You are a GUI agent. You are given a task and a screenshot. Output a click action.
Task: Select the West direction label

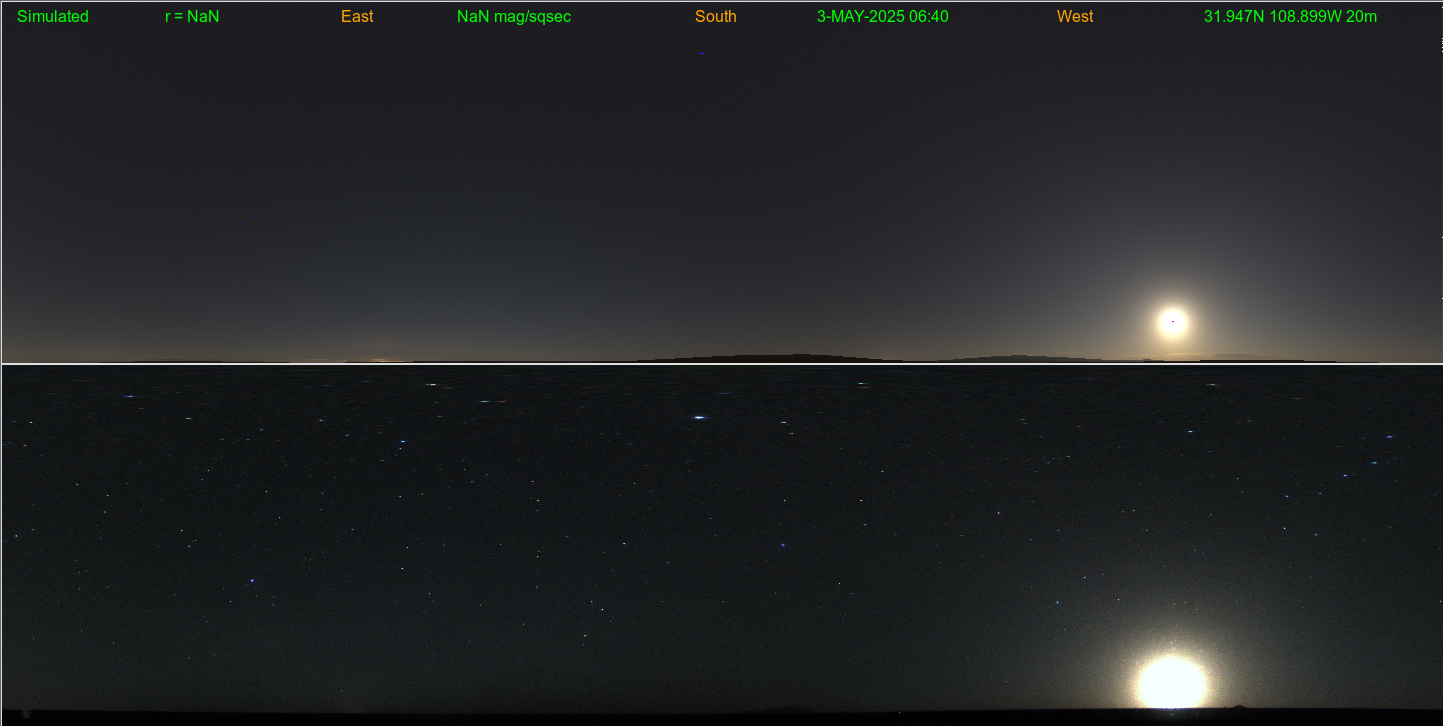pos(1075,17)
